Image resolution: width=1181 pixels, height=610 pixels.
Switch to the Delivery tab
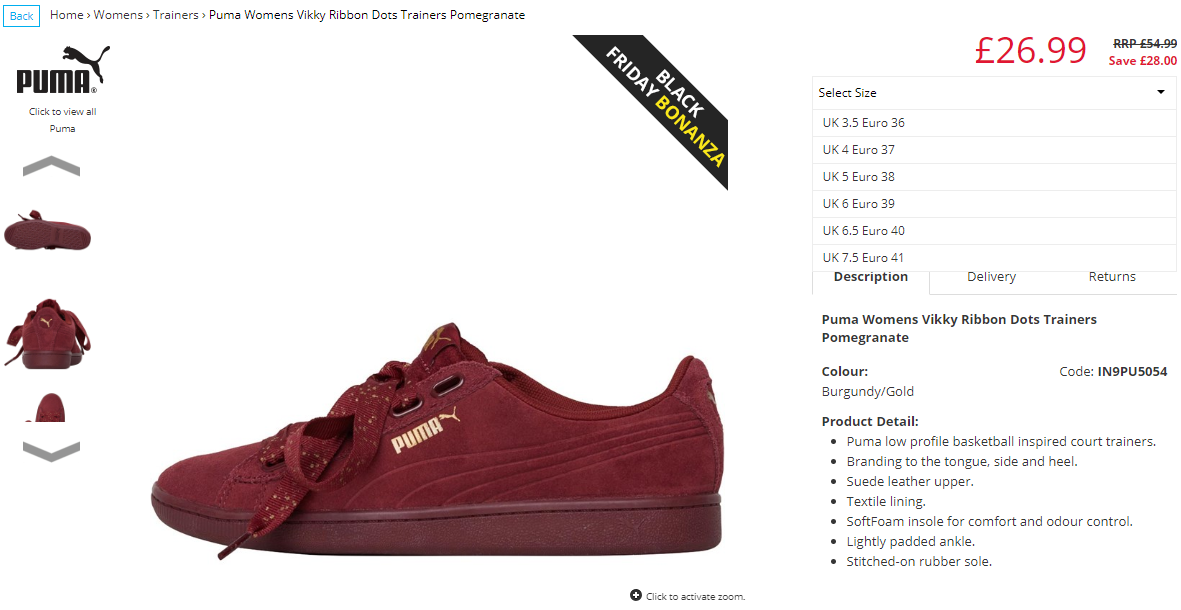991,277
